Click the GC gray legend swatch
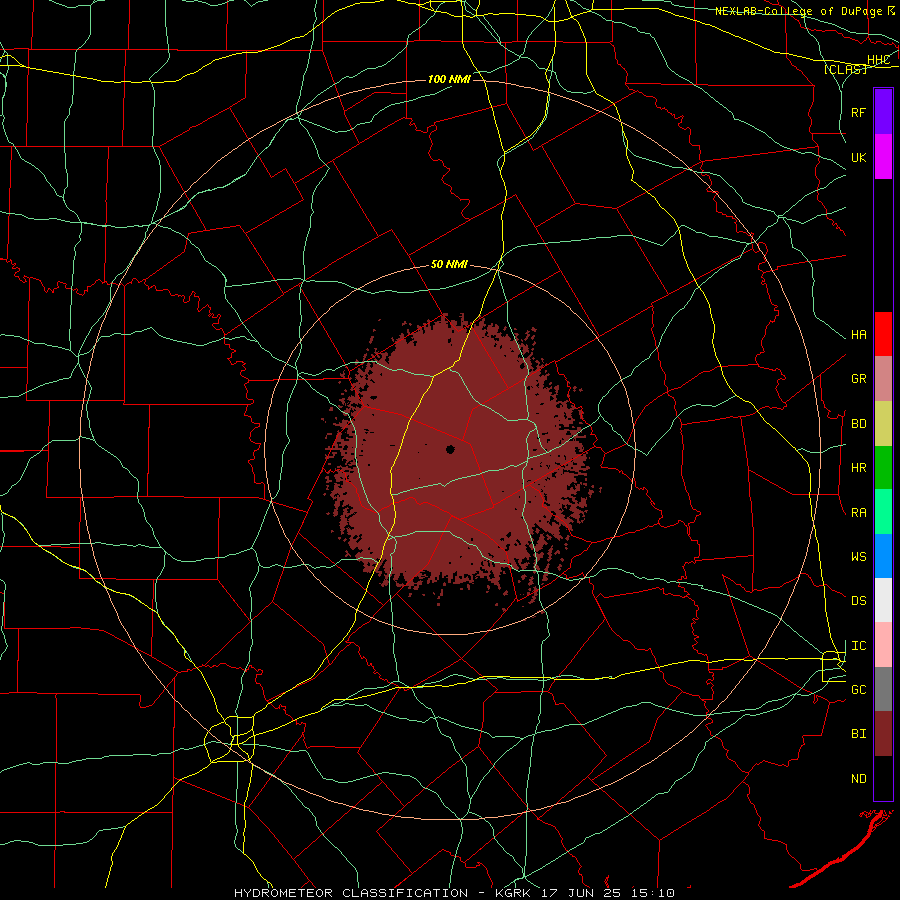The height and width of the screenshot is (900, 900). pyautogui.click(x=883, y=689)
